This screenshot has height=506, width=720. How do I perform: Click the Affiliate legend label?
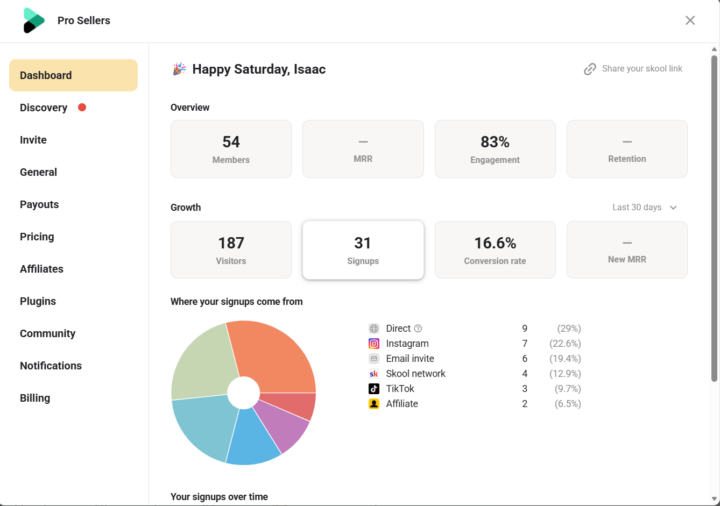point(402,404)
